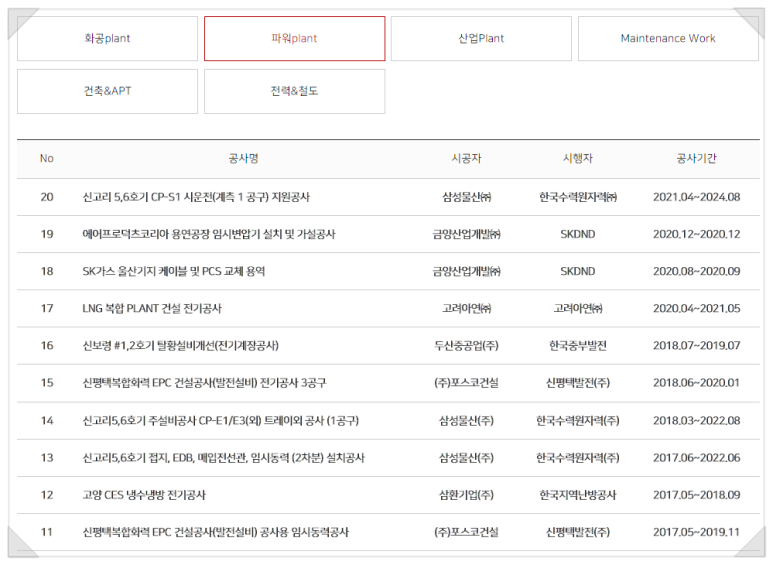Viewport: 773px width, 565px height.
Task: Click period 2018.03~2022.08
Action: [x=697, y=421]
